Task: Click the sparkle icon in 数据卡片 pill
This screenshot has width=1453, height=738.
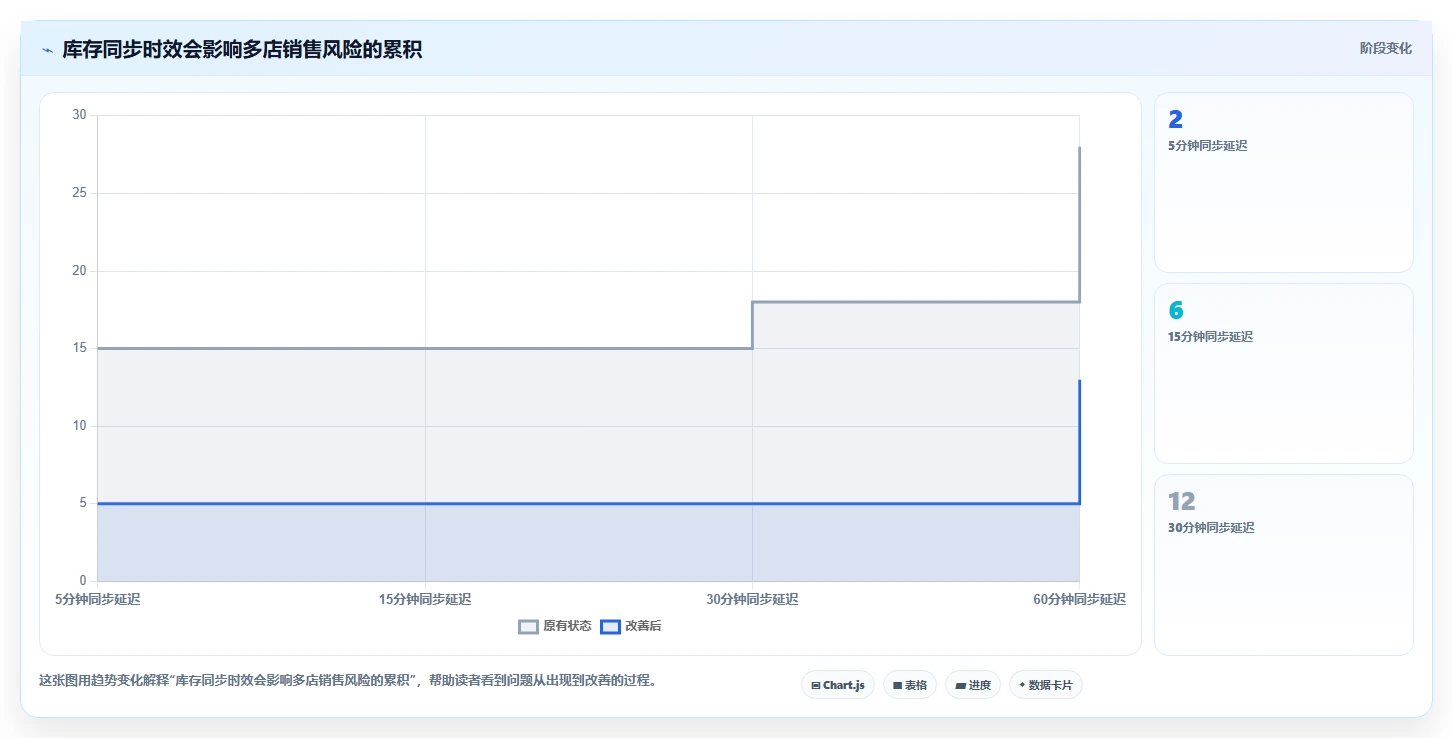Action: (x=1022, y=685)
